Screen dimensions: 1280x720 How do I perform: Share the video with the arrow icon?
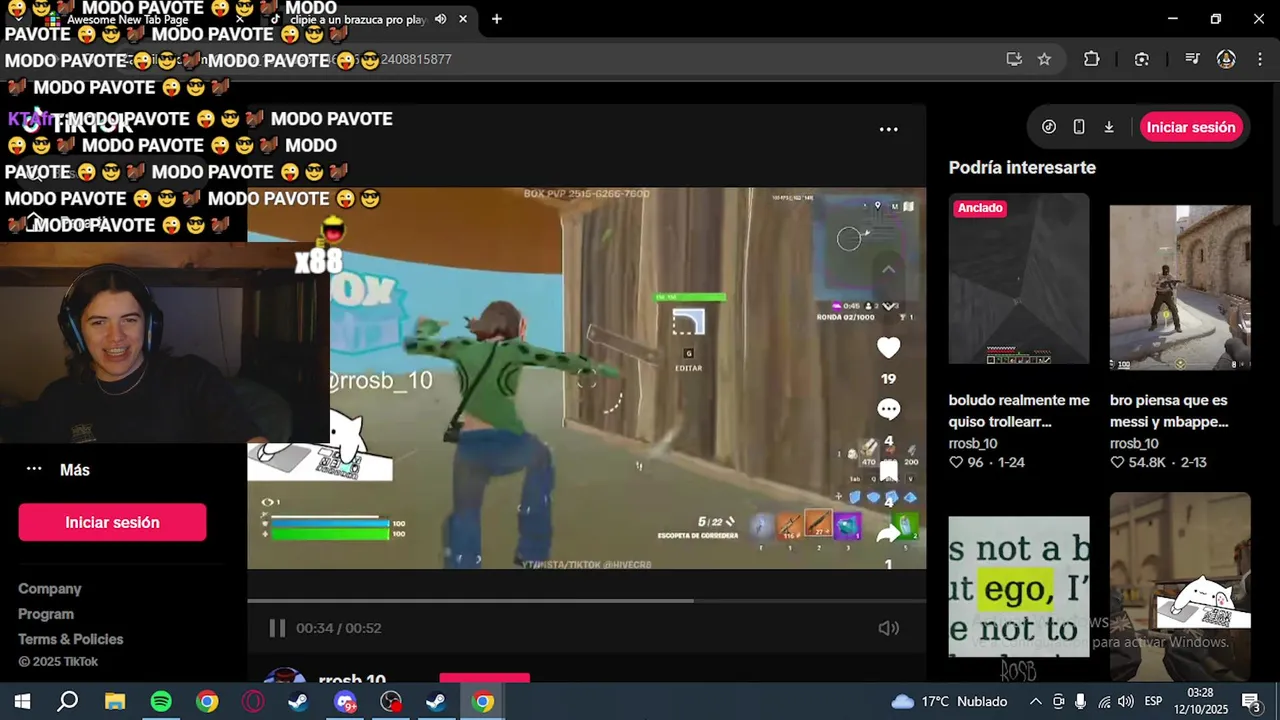(888, 533)
